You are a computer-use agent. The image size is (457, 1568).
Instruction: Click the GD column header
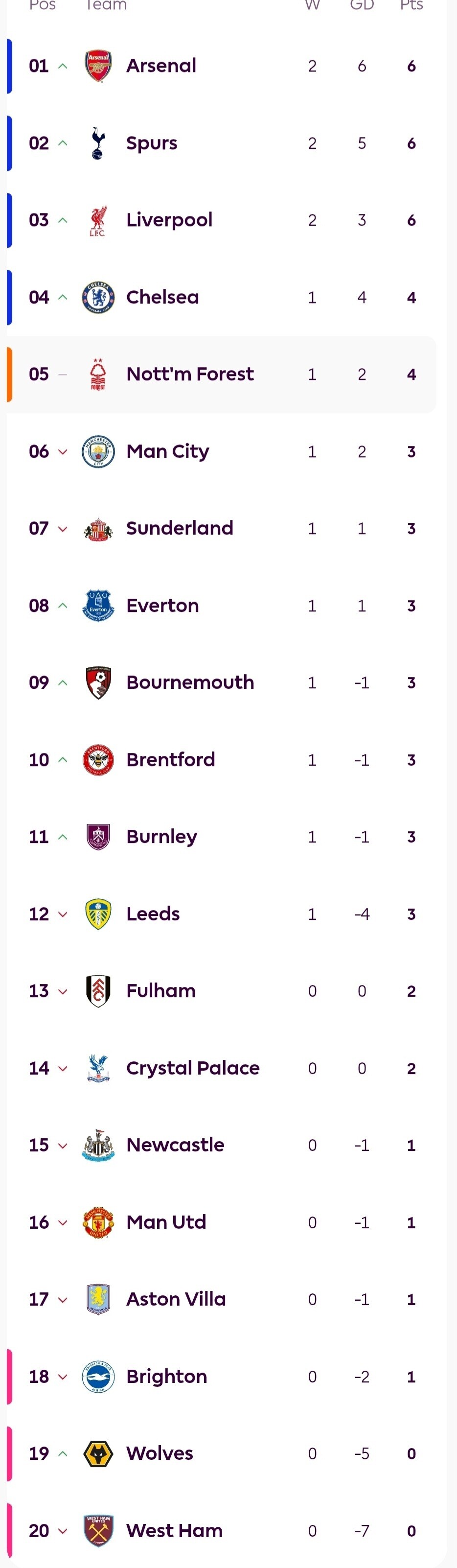click(x=362, y=5)
